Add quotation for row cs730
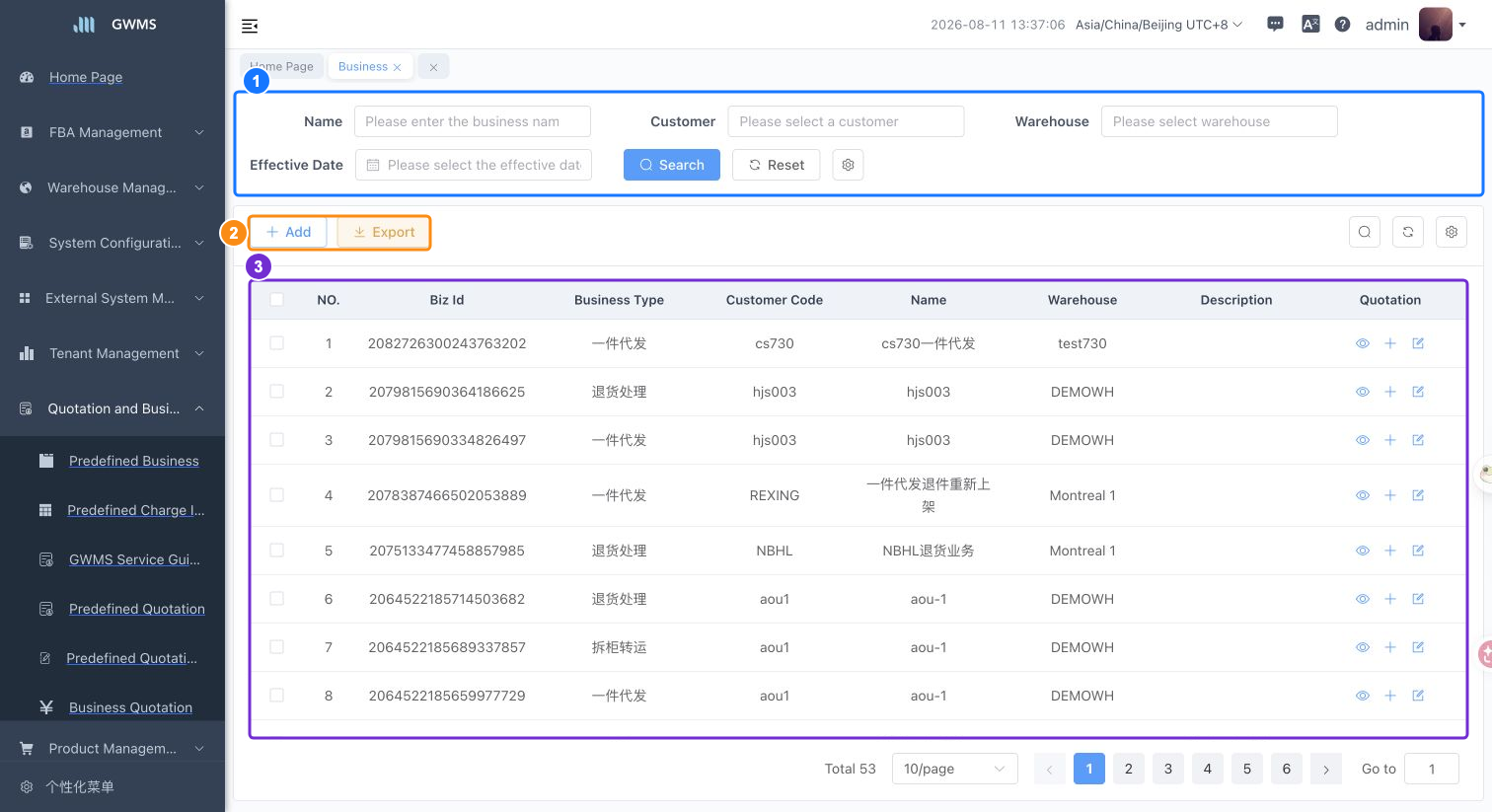 [x=1390, y=343]
